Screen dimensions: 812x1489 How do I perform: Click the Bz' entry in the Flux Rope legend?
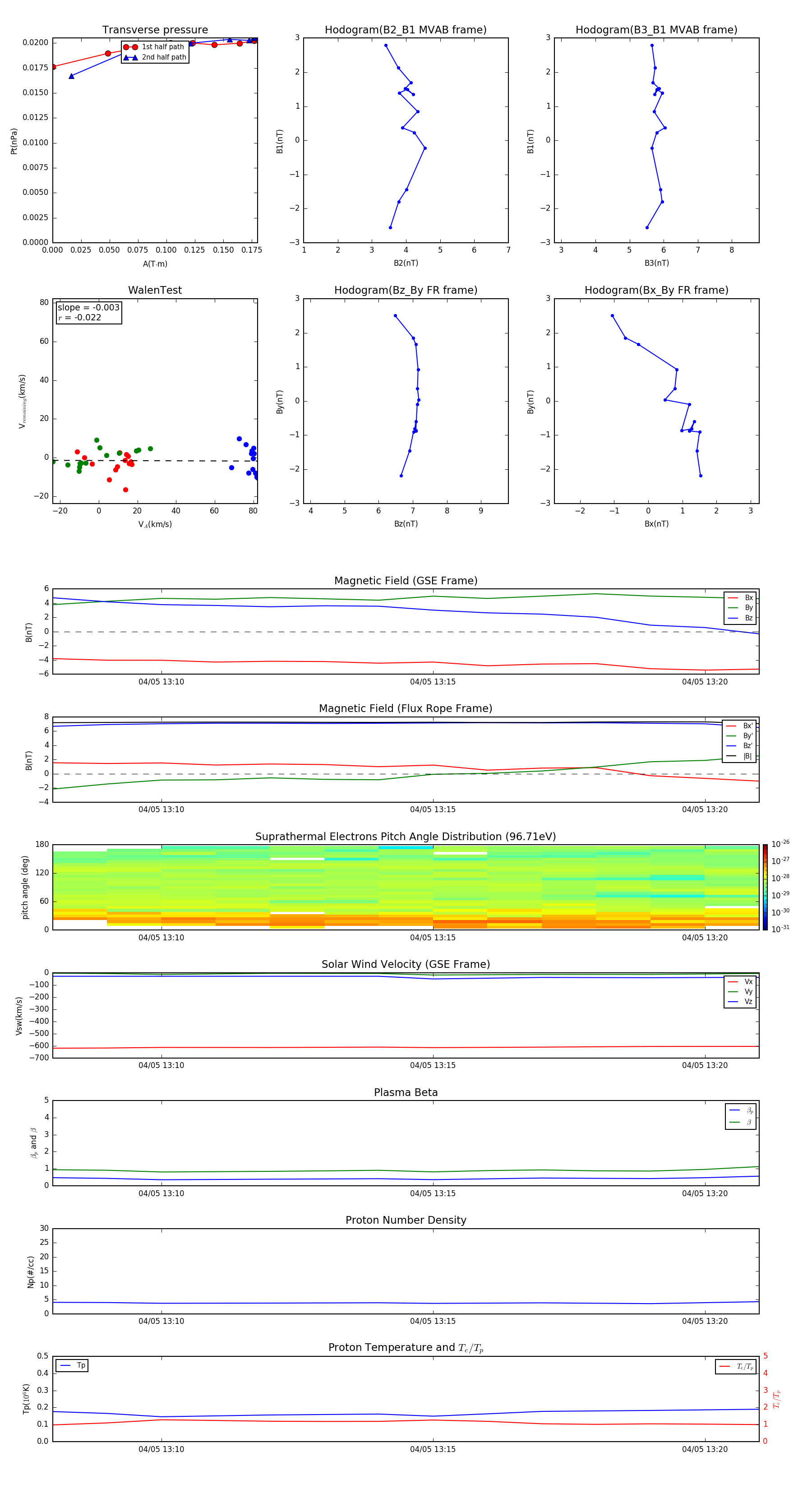[740, 746]
